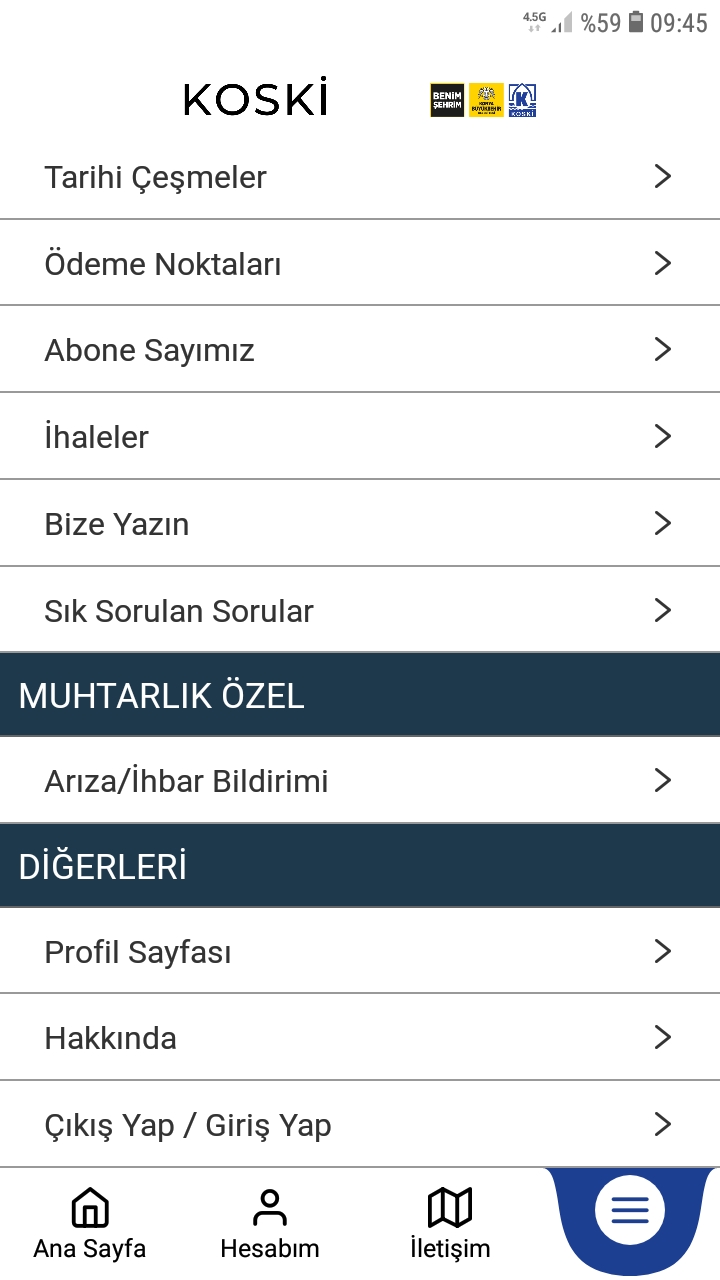Select Bize Yazın menu item
Screen dimensions: 720x1280
(x=117, y=524)
